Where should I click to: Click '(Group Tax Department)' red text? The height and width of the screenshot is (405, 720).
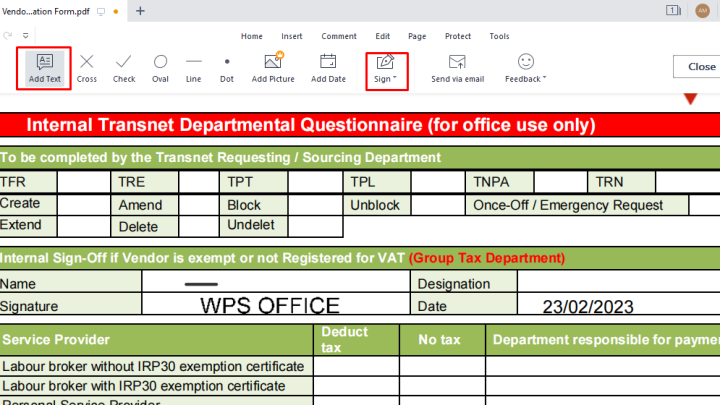point(487,258)
